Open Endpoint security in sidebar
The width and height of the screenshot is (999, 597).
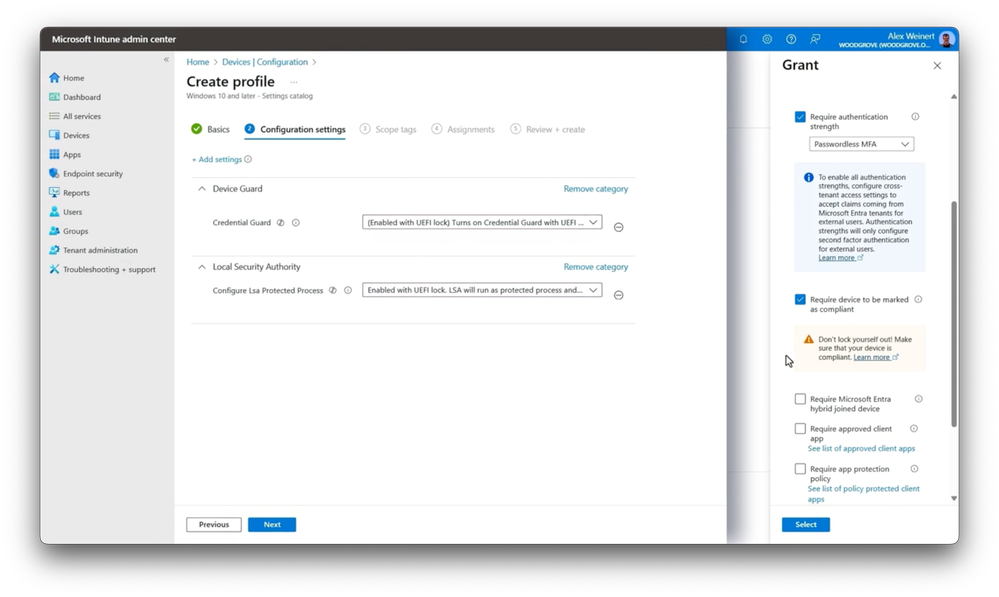[92, 173]
